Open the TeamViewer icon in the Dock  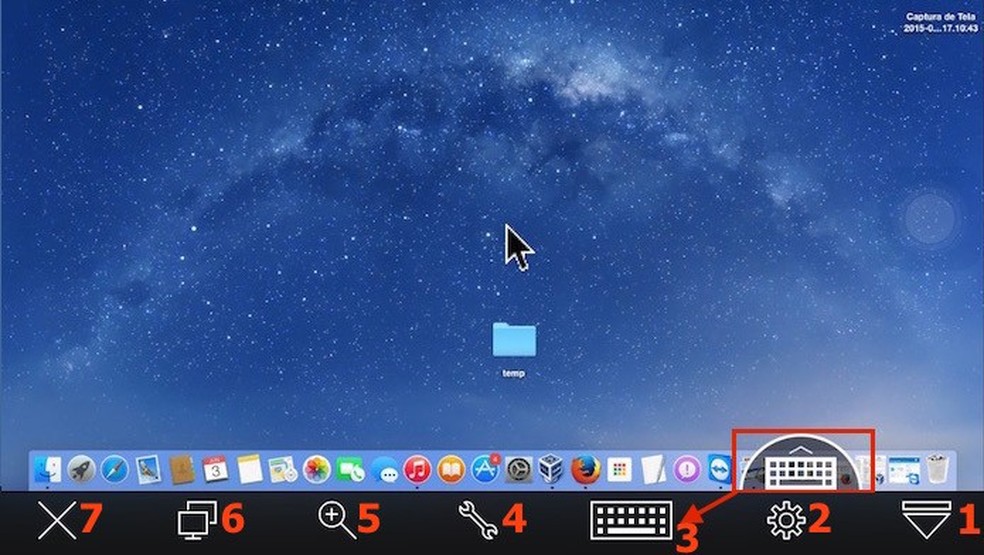pyautogui.click(x=720, y=470)
